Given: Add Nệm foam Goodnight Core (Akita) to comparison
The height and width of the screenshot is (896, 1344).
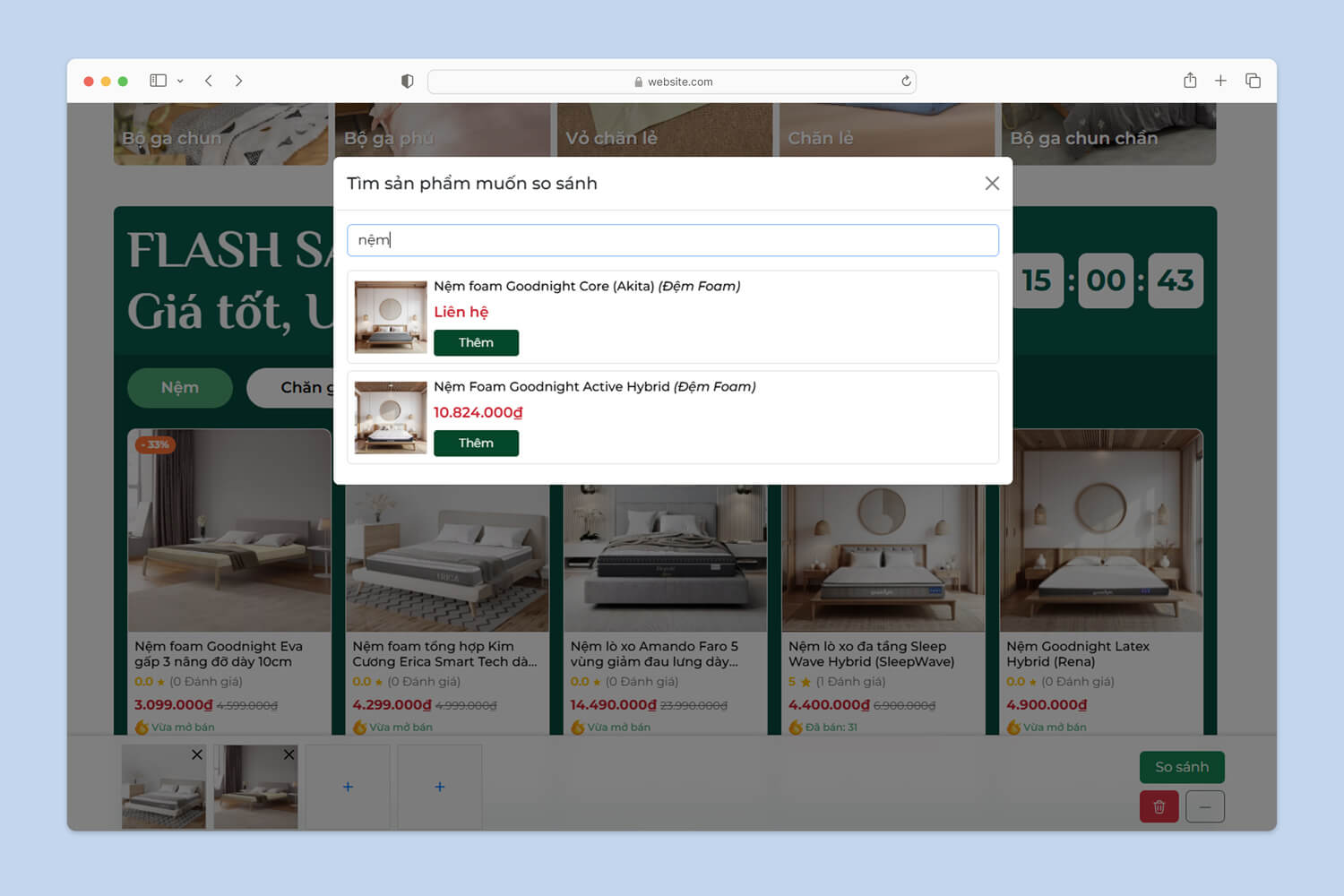Looking at the screenshot, I should pyautogui.click(x=476, y=342).
